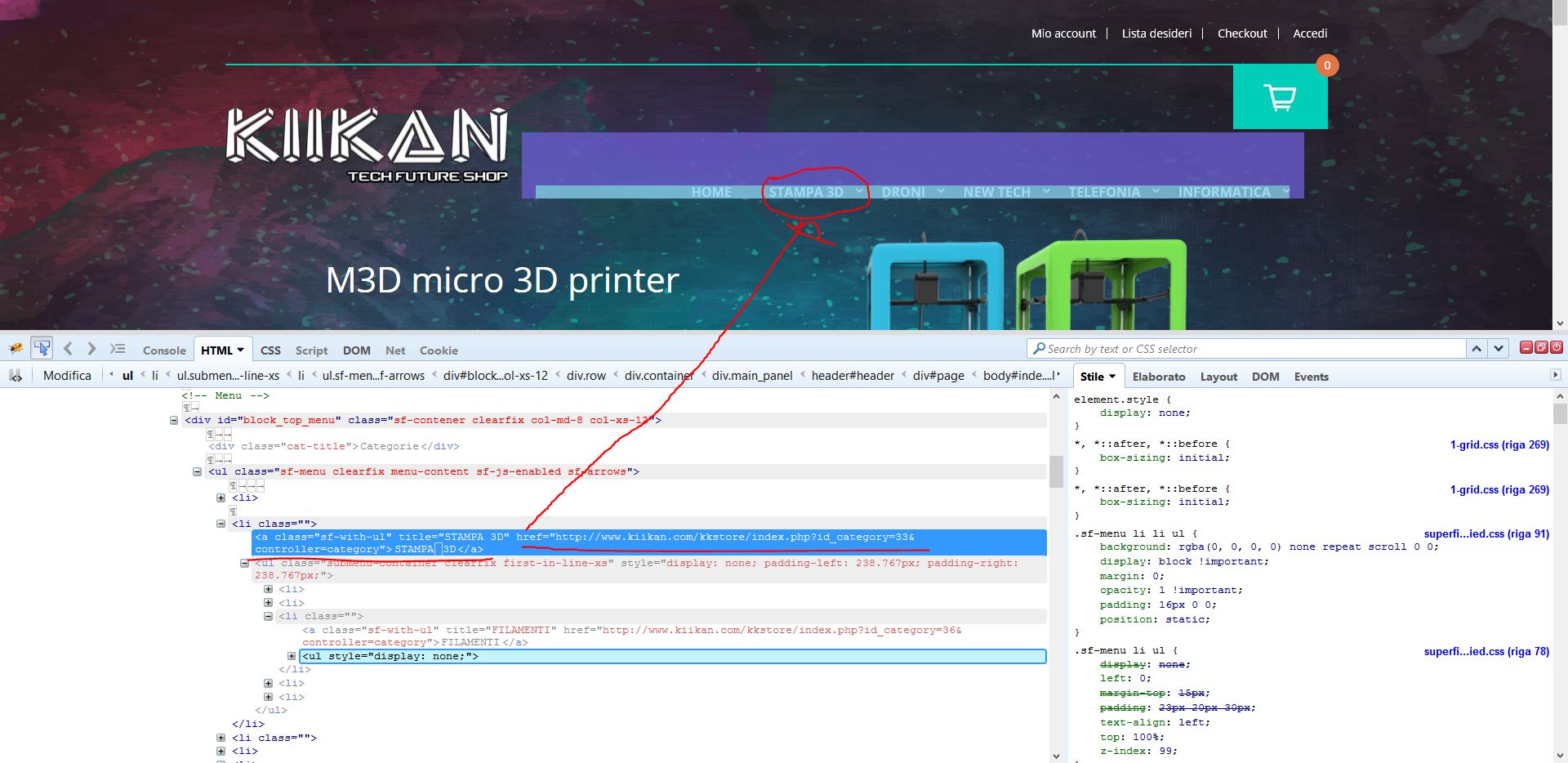1568x763 pixels.
Task: Select the FILAMENTI anchor node
Action: pyautogui.click(x=632, y=636)
